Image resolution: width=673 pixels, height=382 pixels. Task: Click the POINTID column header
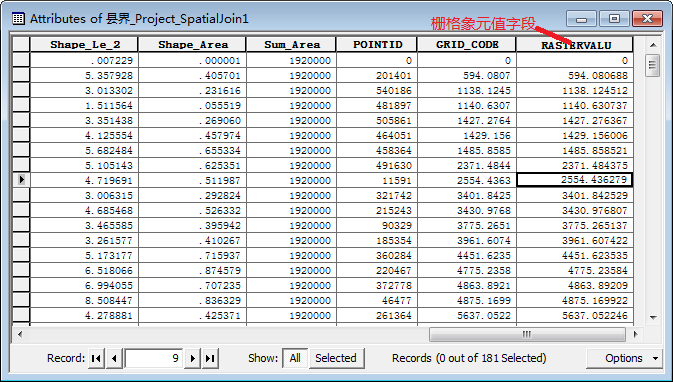(x=376, y=45)
